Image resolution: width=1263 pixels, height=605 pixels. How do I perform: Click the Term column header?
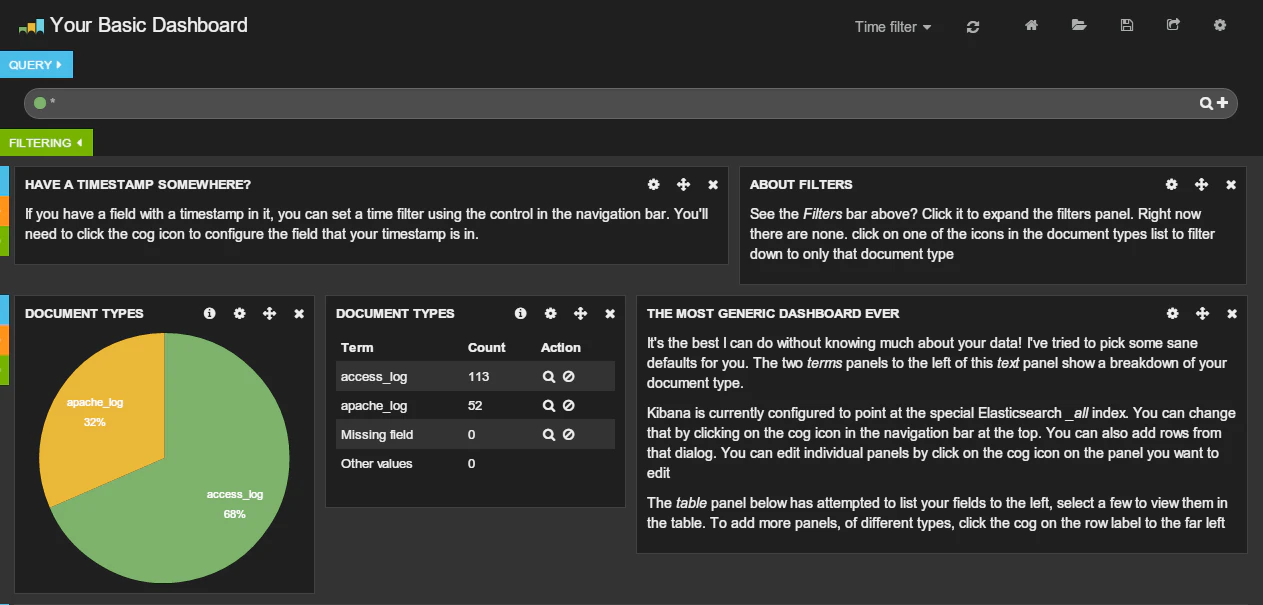(x=357, y=348)
